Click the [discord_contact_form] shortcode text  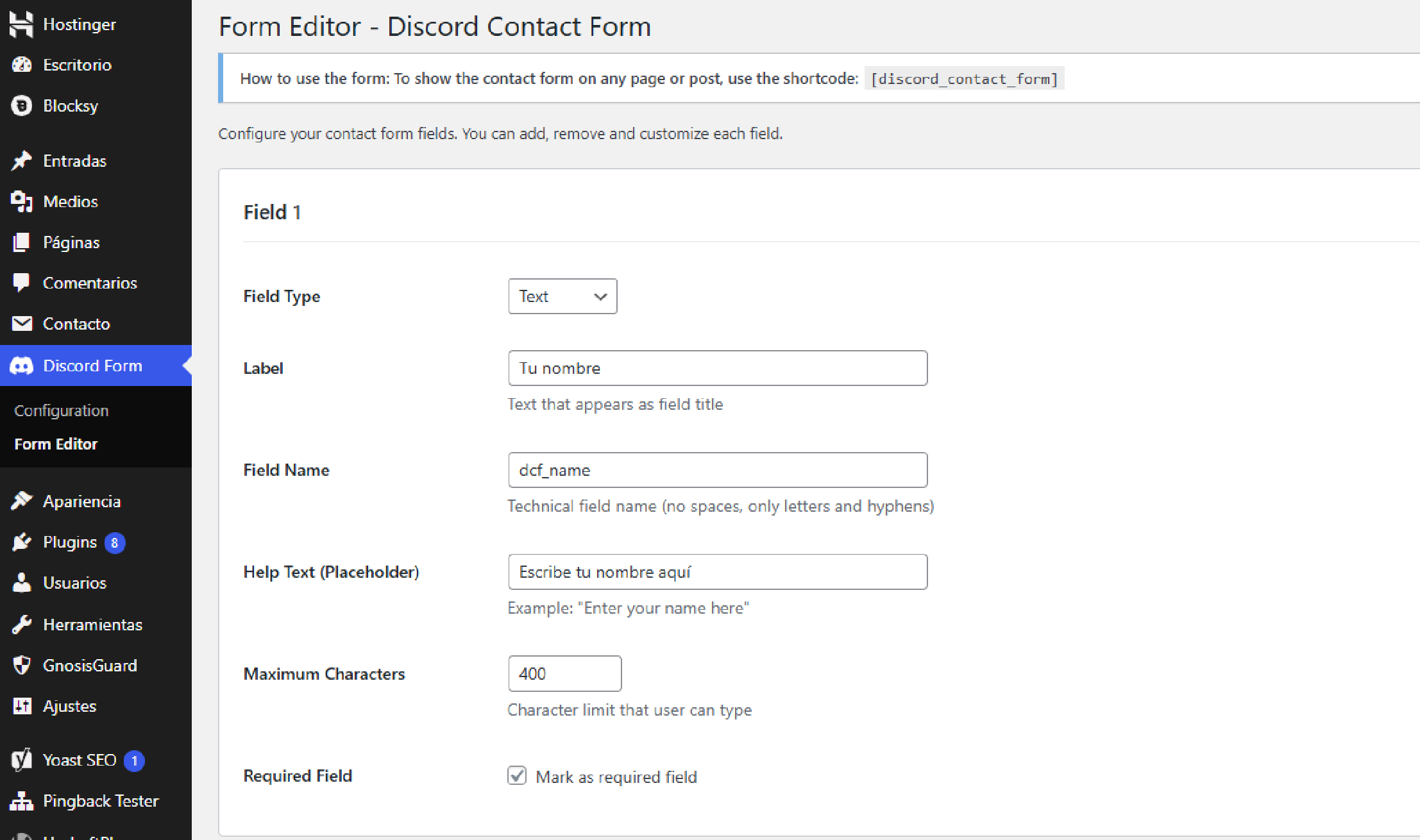click(x=964, y=79)
